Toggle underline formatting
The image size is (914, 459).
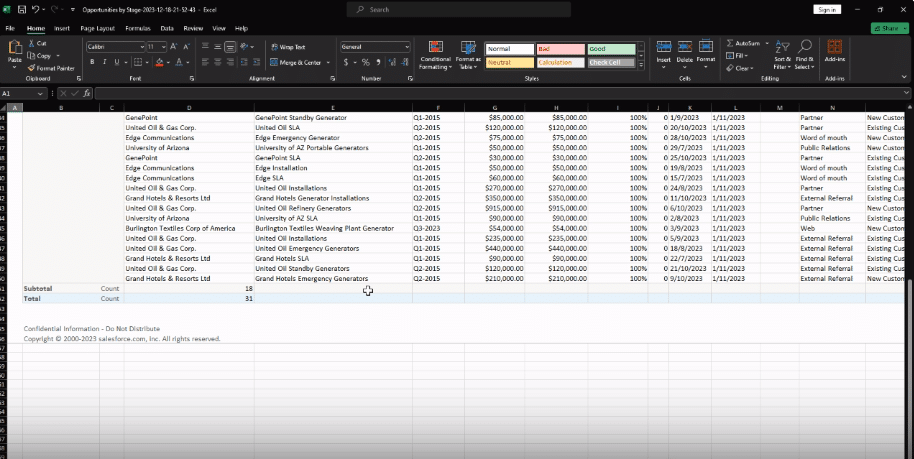click(x=117, y=62)
